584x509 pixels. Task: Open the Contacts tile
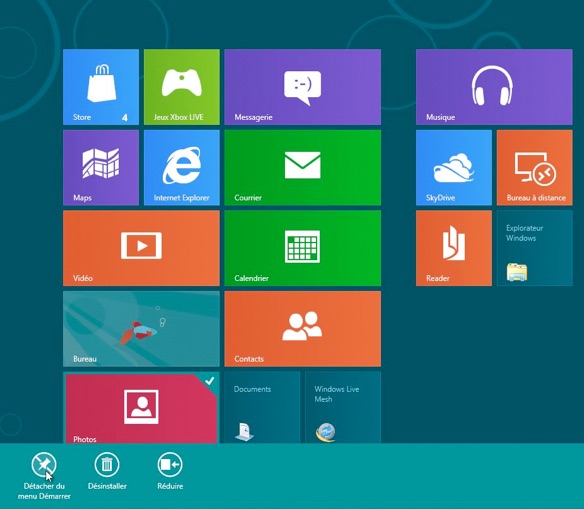tap(302, 329)
